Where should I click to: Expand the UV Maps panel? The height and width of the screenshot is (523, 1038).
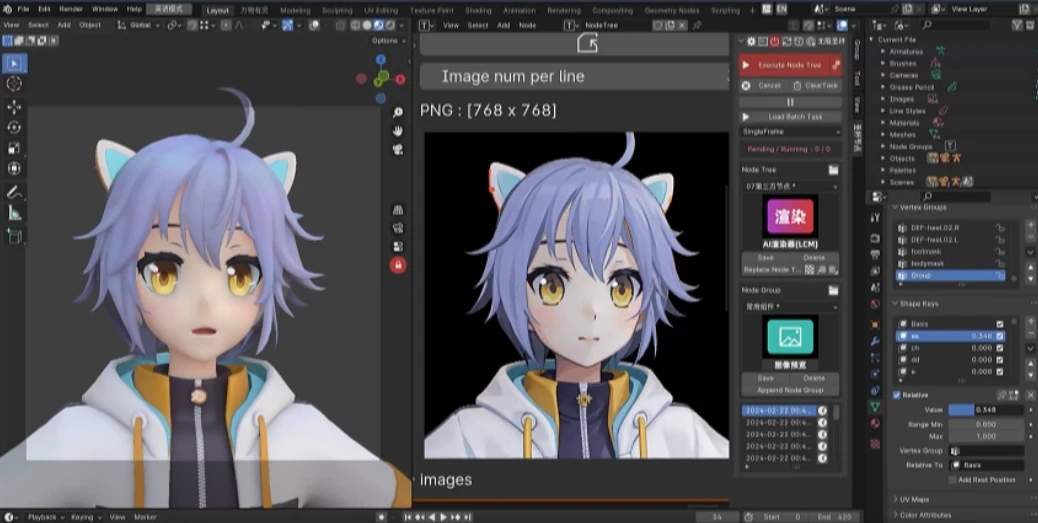(x=915, y=498)
